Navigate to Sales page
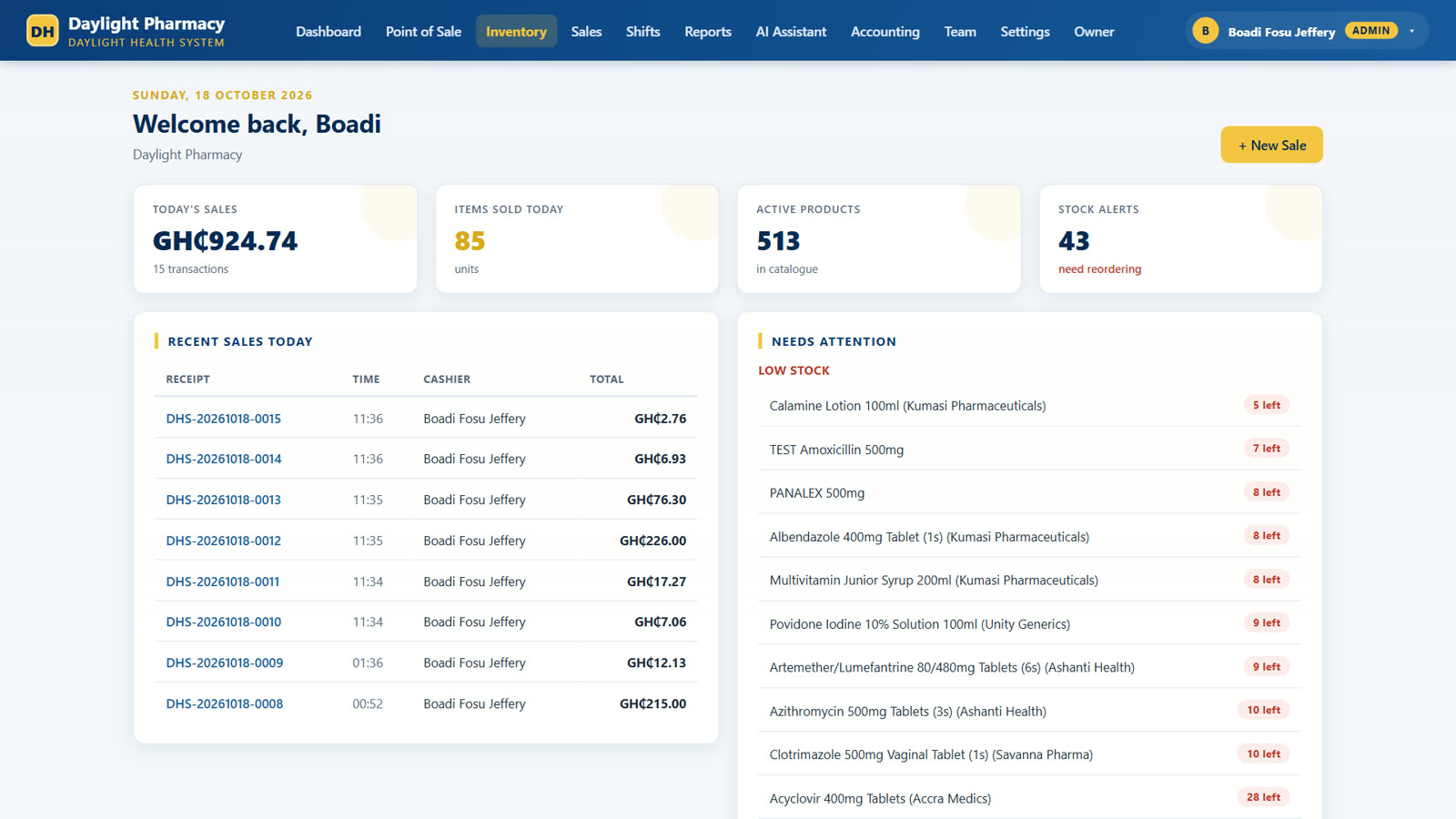Image resolution: width=1456 pixels, height=819 pixels. (x=586, y=31)
